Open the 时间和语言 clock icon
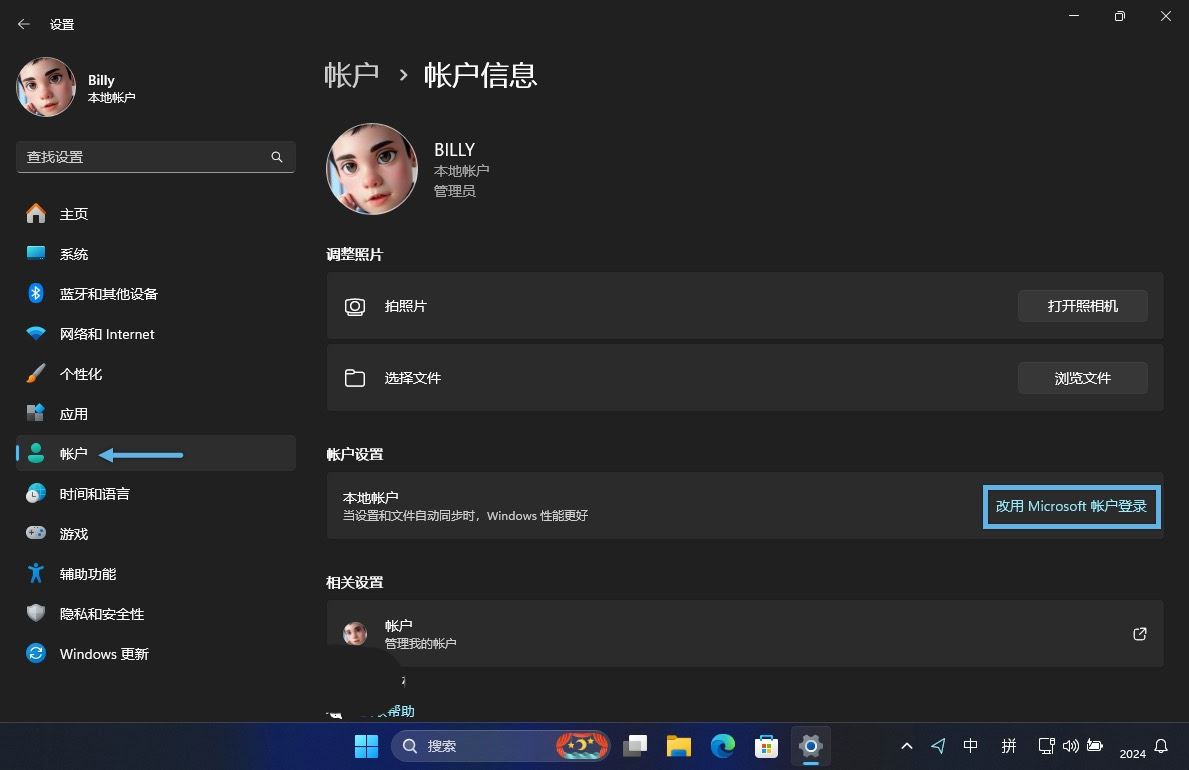This screenshot has width=1189, height=770. [x=36, y=493]
